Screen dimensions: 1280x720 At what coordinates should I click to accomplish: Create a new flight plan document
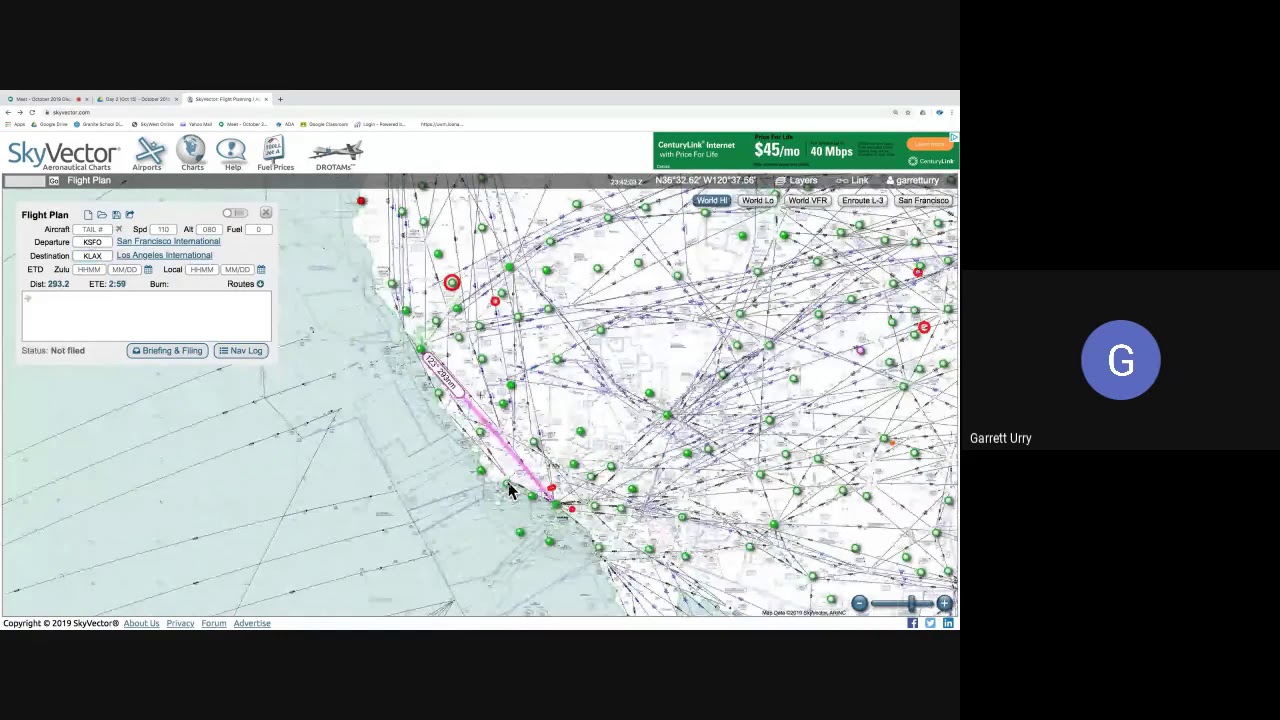88,214
